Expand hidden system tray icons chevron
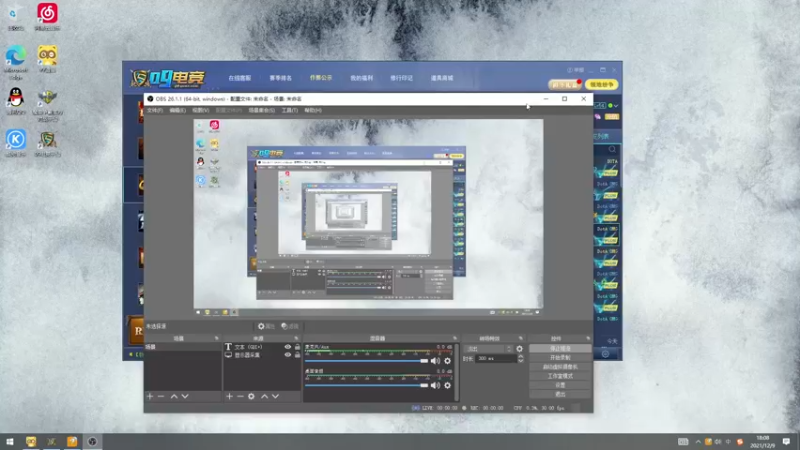800x450 pixels. [698, 441]
